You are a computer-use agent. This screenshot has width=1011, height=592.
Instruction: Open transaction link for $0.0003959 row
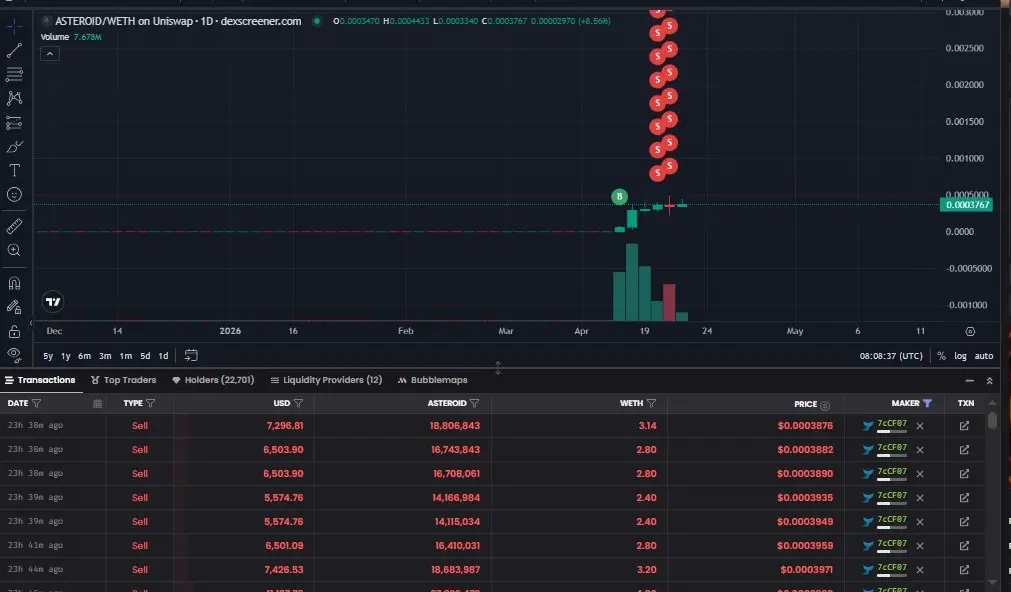pos(964,546)
